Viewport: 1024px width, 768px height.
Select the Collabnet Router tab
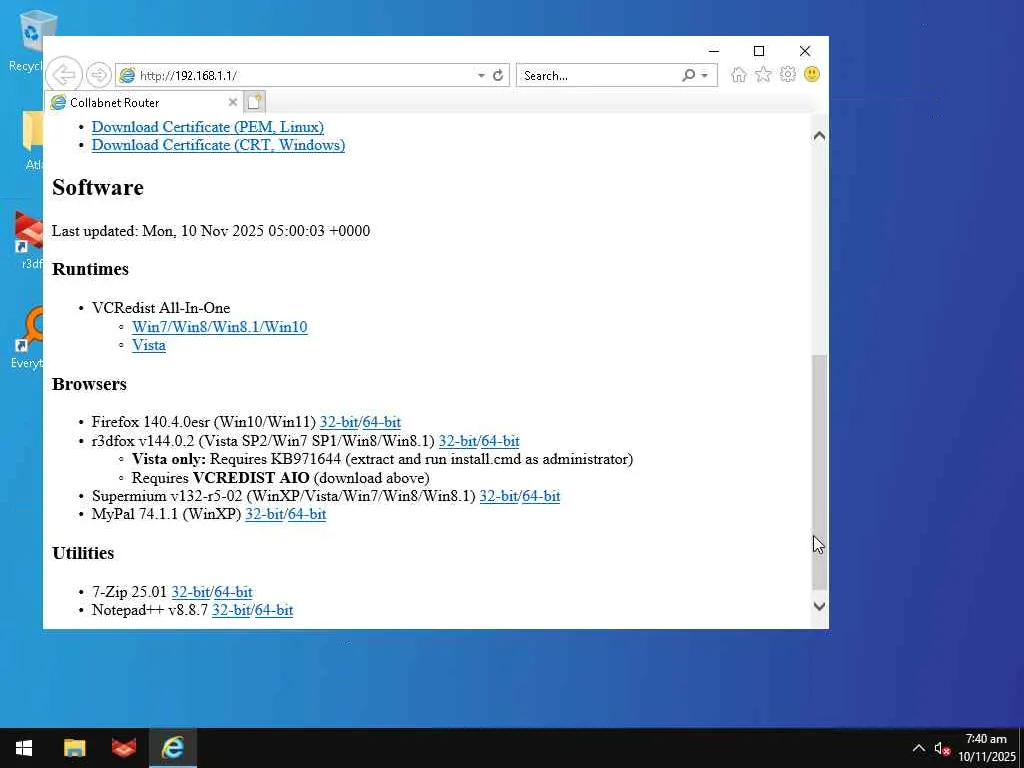pyautogui.click(x=144, y=103)
